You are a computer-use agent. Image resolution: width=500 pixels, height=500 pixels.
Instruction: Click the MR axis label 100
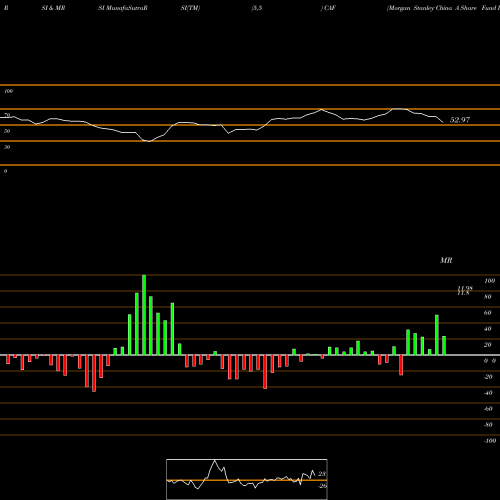(489, 281)
